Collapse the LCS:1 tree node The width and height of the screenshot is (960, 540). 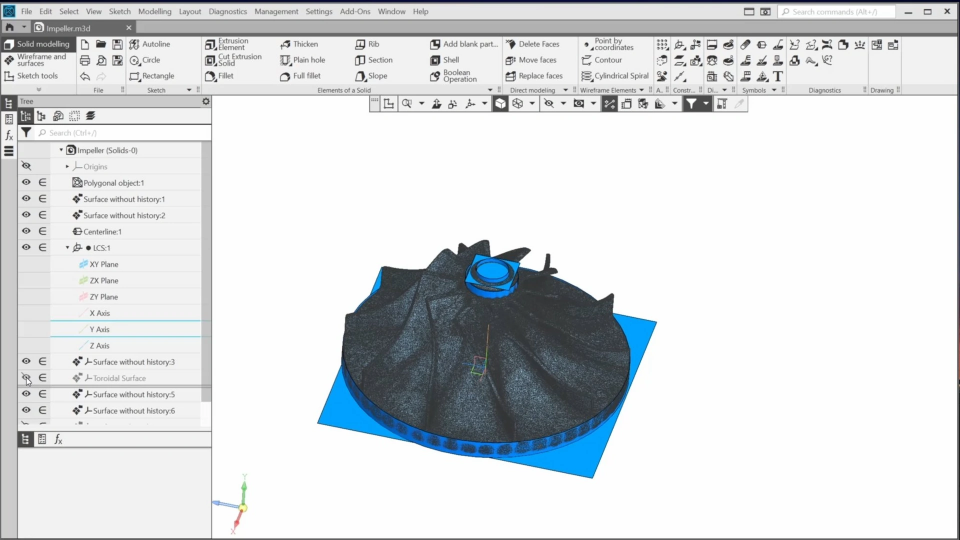point(68,247)
